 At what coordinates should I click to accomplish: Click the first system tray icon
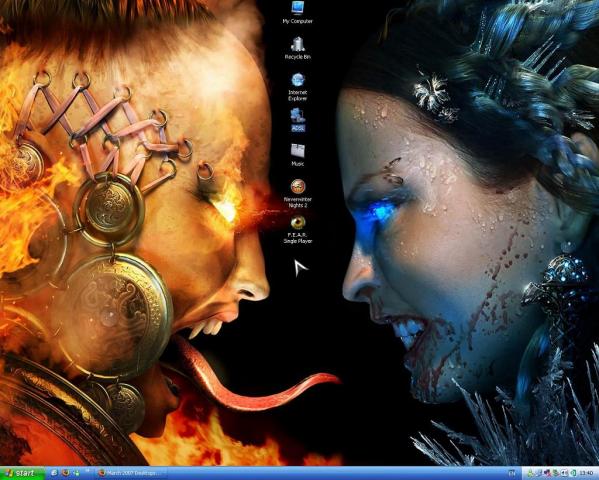tap(530, 473)
